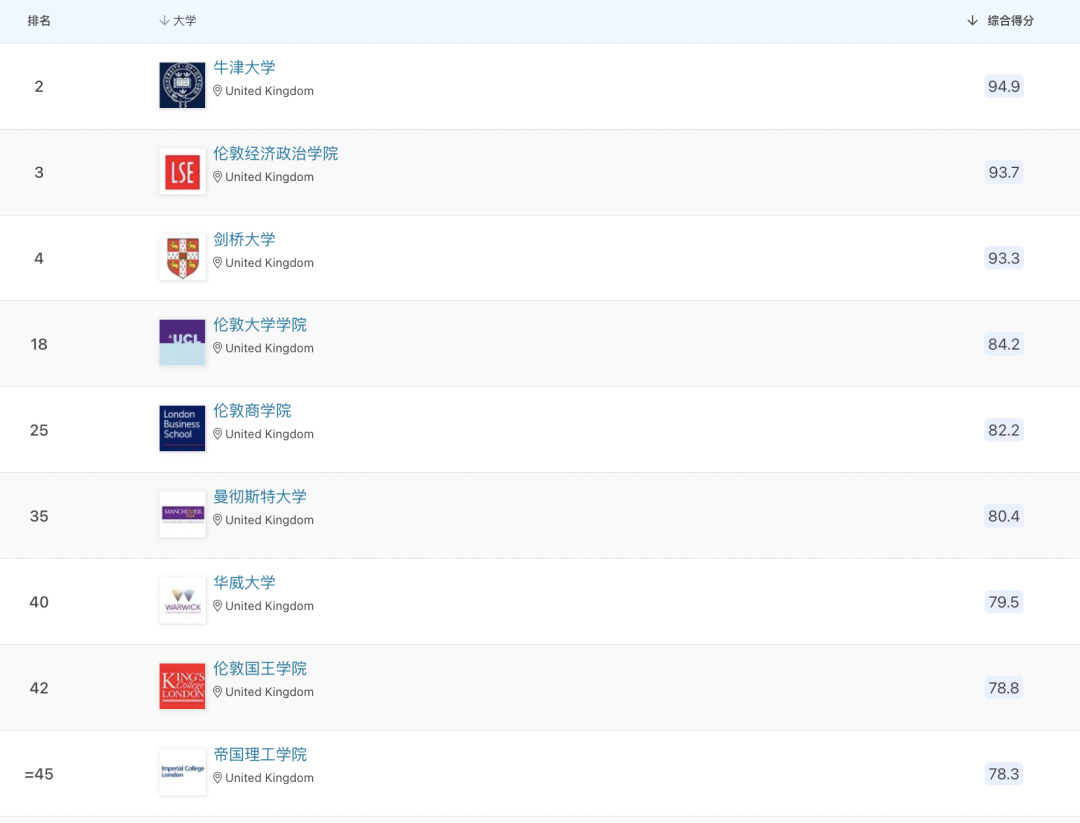The height and width of the screenshot is (823, 1080).
Task: Click rank number 3
Action: pos(39,172)
